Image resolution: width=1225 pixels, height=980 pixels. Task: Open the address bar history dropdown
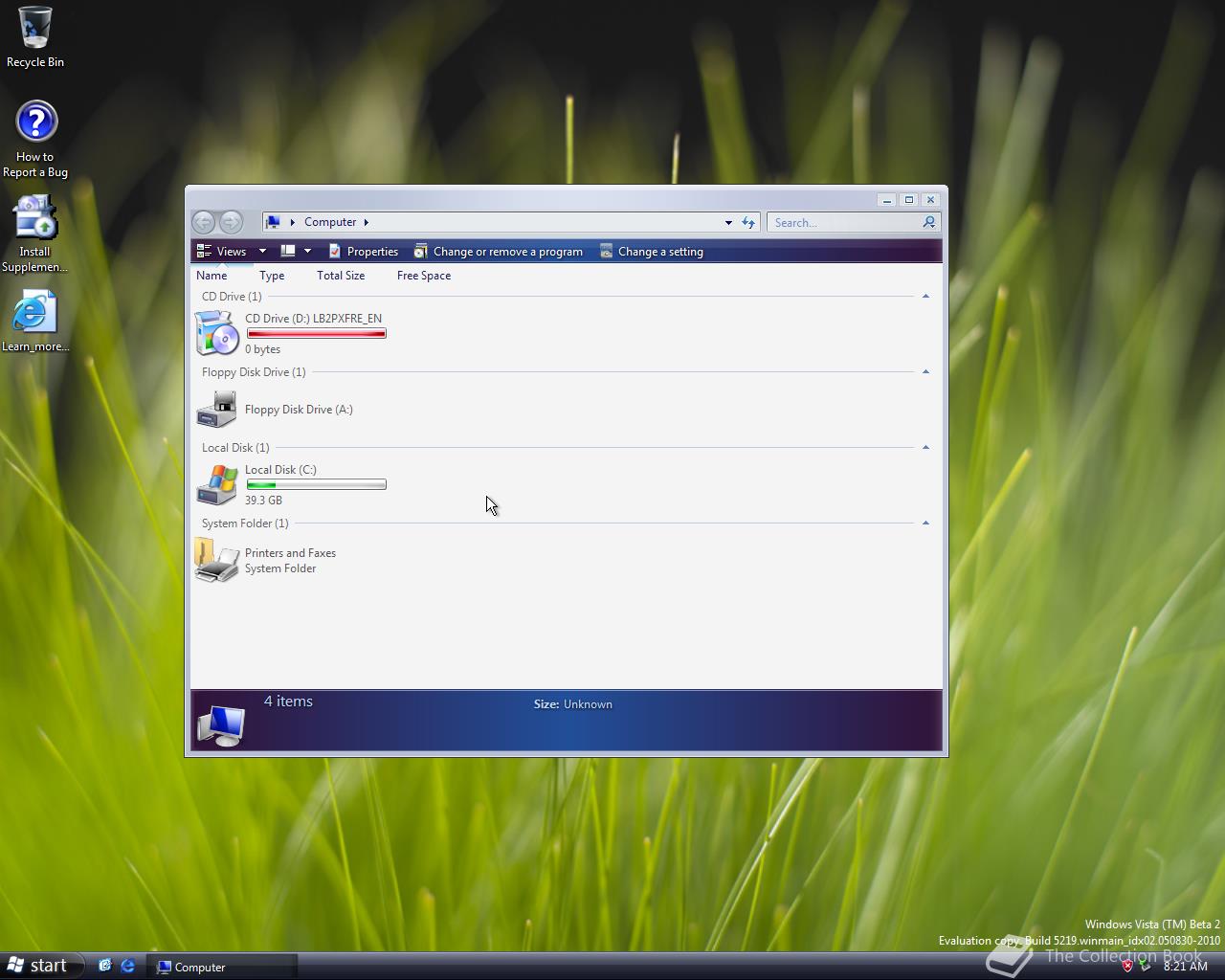coord(728,222)
